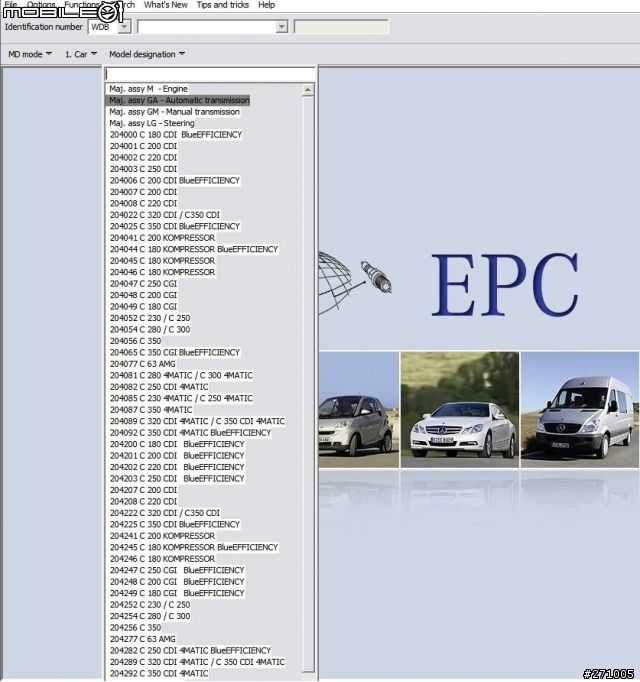Viewport: 640px width, 682px height.
Task: Select 204056 C 350
Action: coord(135,341)
